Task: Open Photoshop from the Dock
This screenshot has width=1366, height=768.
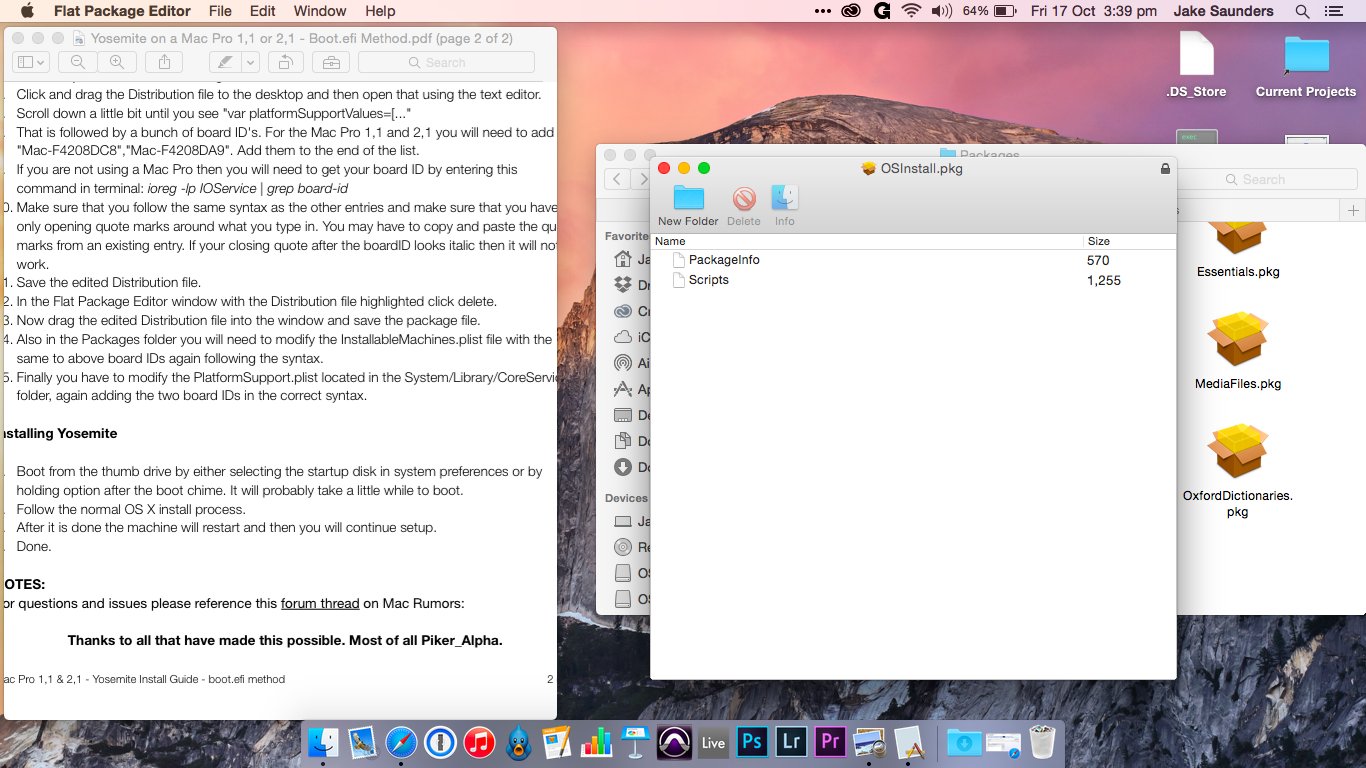Action: [x=752, y=742]
